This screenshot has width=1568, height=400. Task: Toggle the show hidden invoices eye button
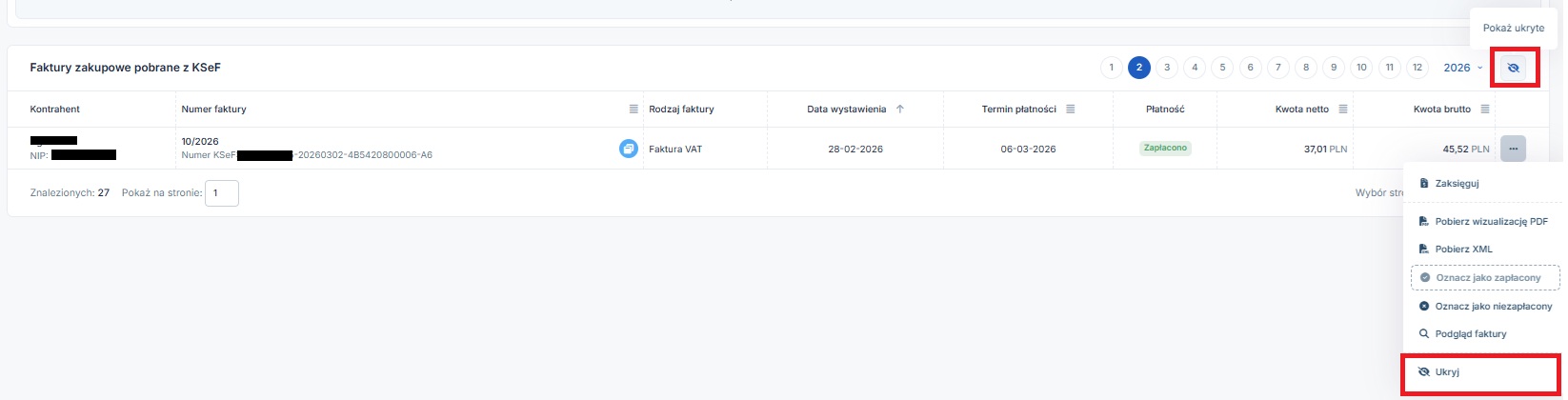coord(1513,68)
